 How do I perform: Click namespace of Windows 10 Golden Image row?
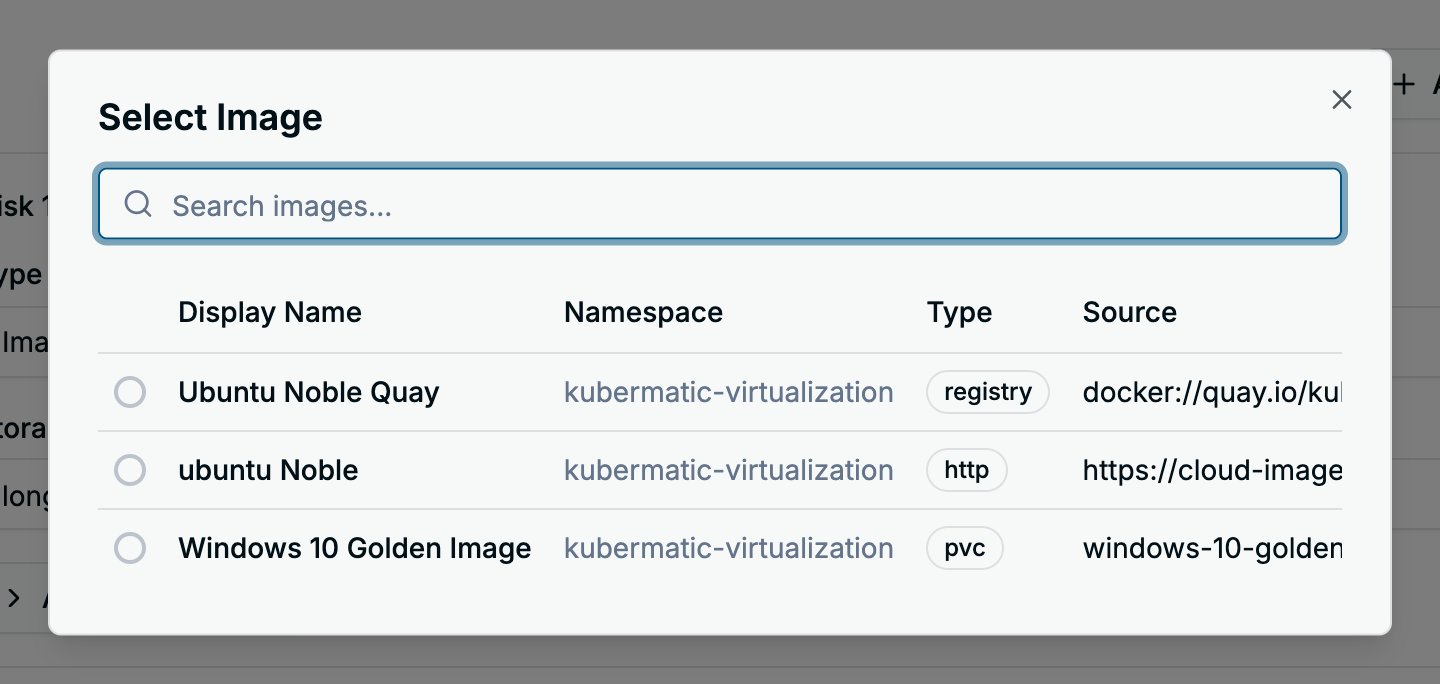tap(729, 548)
